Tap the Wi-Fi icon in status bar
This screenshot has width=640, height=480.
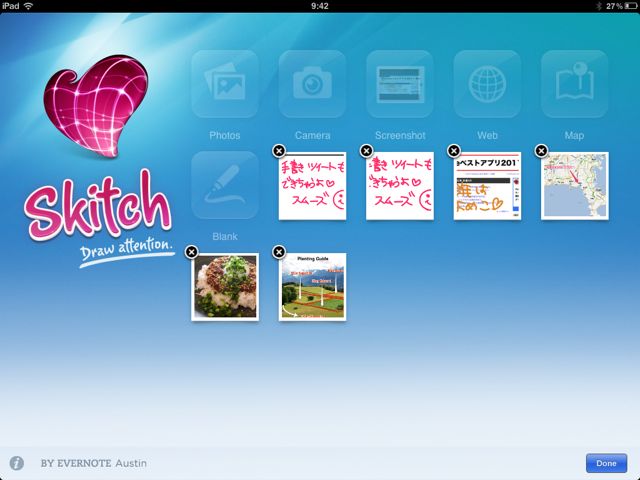28,6
